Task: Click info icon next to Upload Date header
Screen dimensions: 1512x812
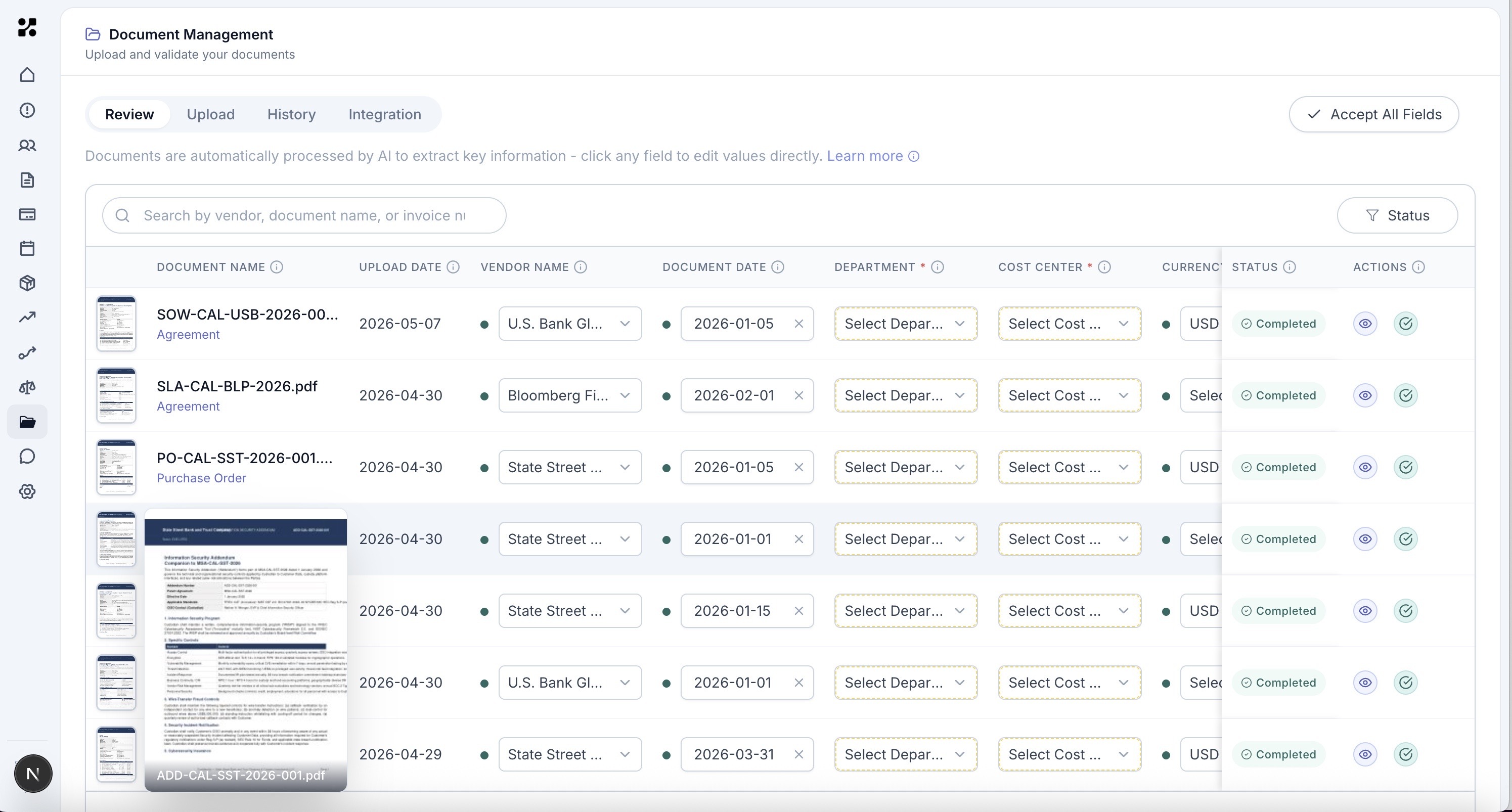Action: pos(453,267)
